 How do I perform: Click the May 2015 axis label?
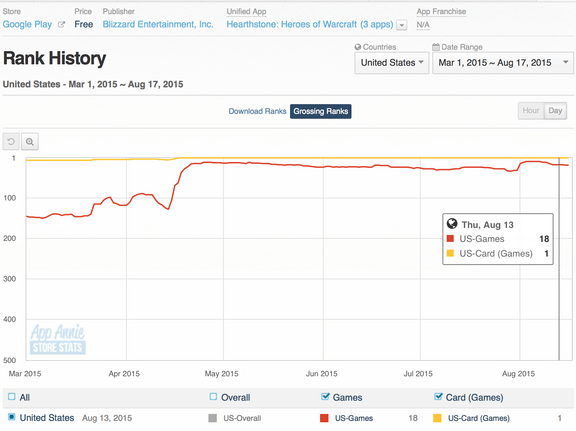coord(222,374)
